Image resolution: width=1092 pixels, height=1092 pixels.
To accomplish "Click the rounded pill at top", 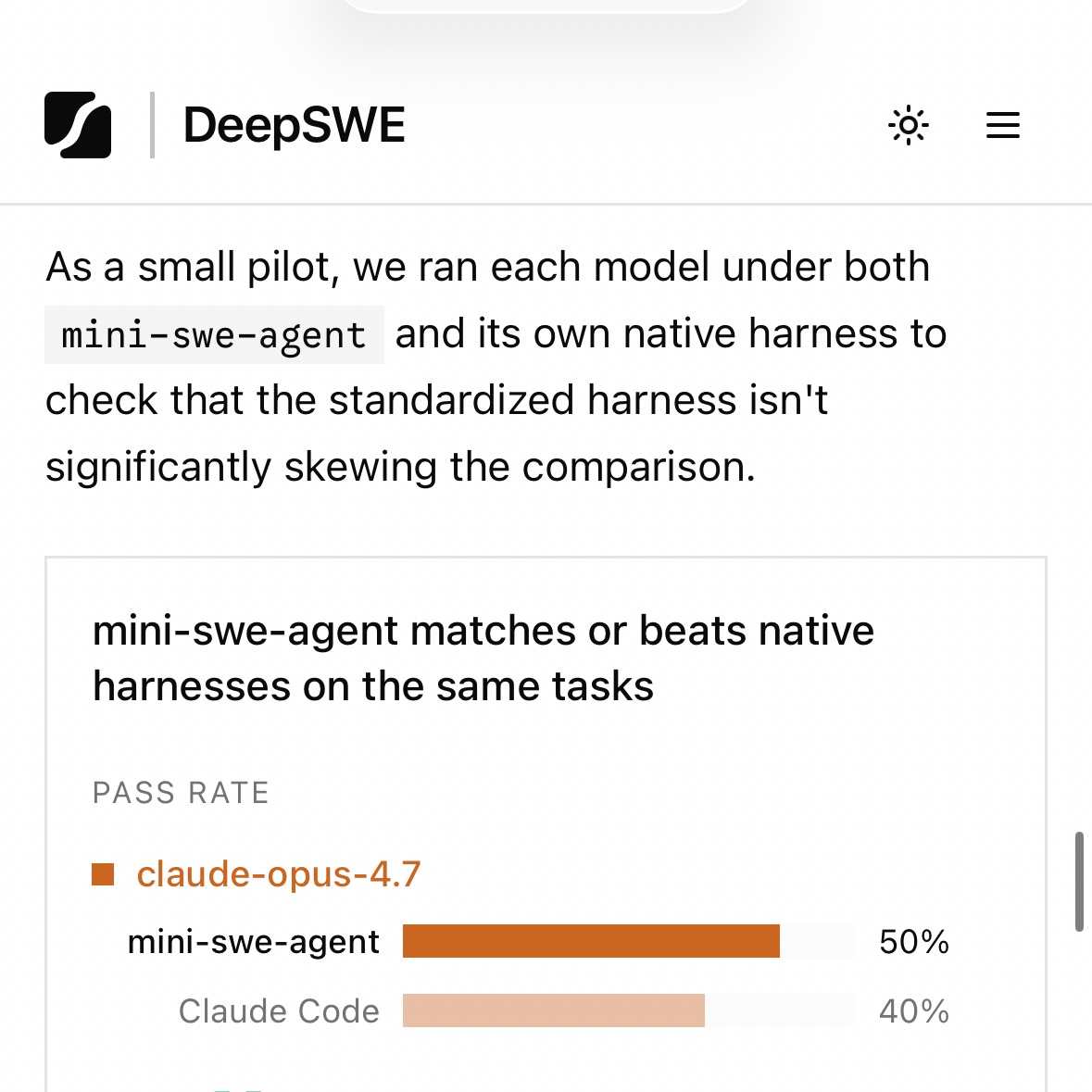I will [546, 6].
